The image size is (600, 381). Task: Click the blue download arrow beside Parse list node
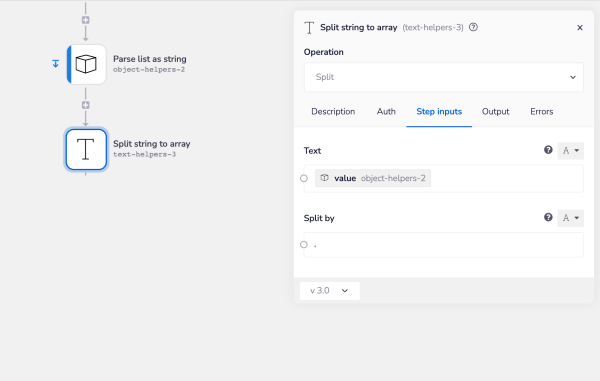55,64
